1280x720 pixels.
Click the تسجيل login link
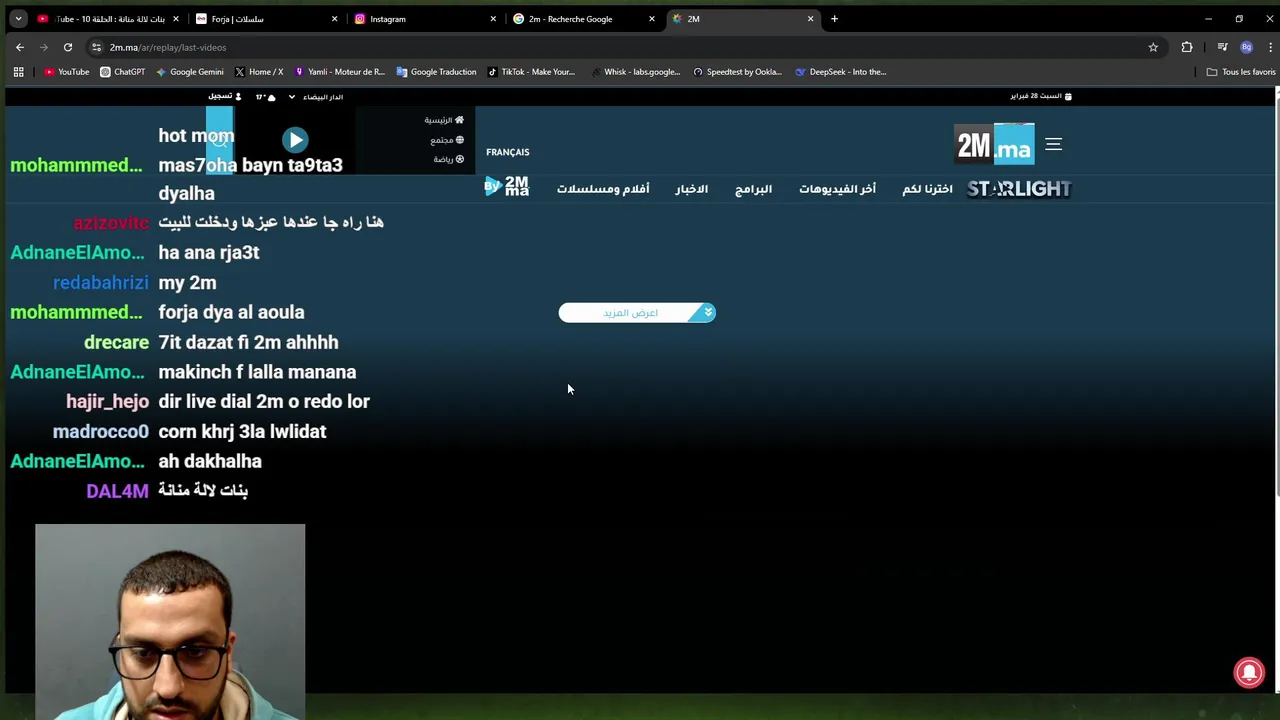point(224,97)
